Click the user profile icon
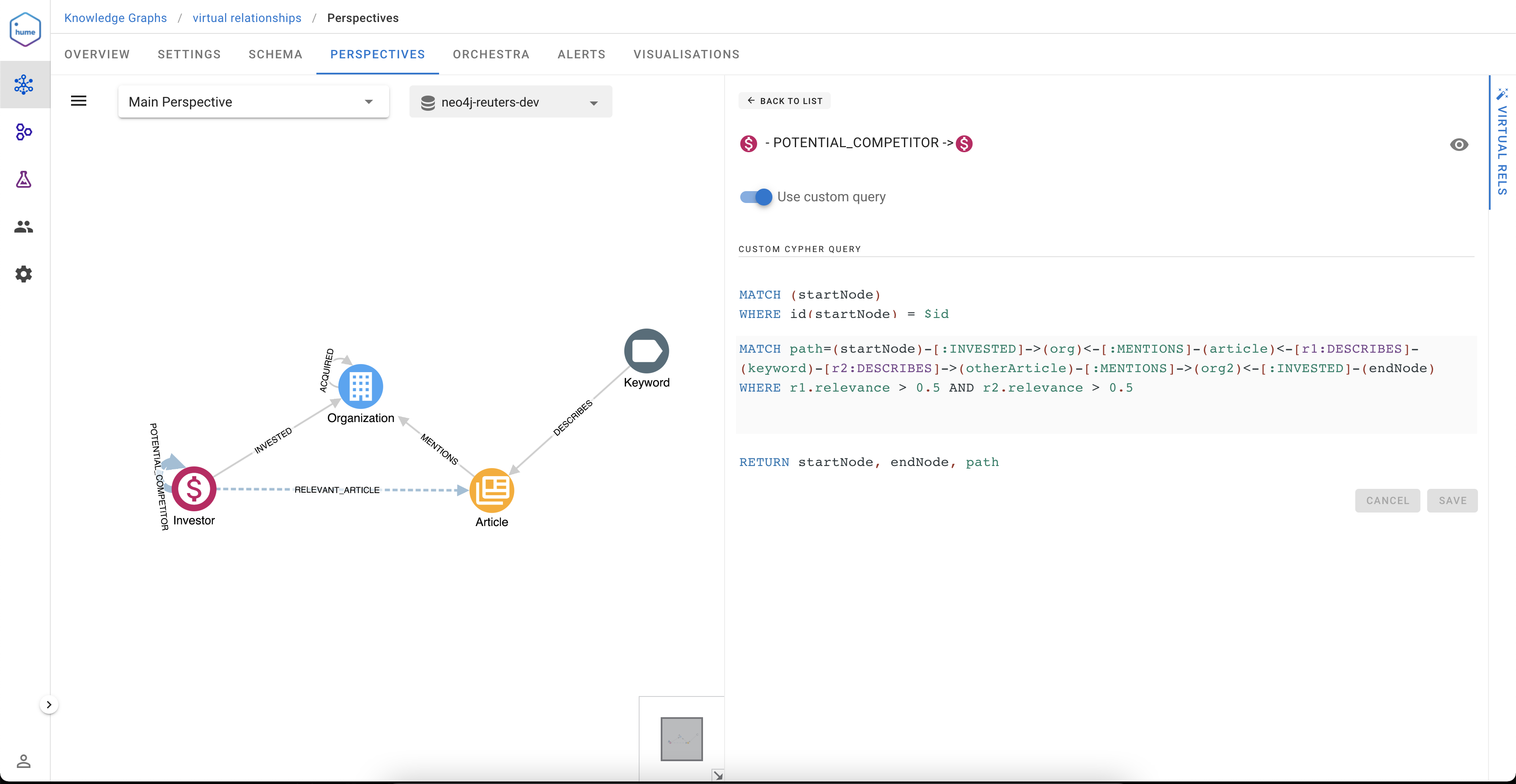This screenshot has width=1516, height=784. pyautogui.click(x=24, y=761)
